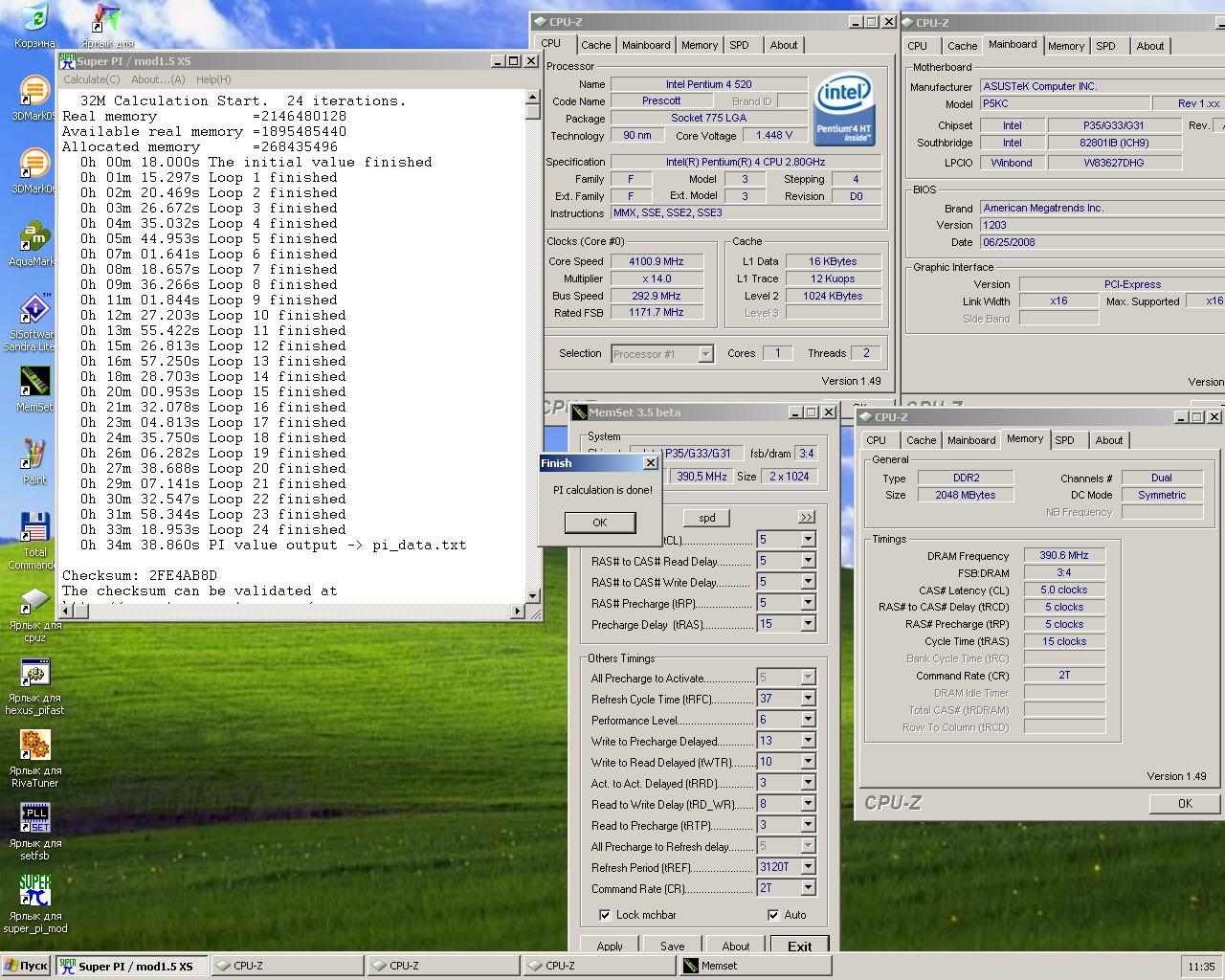Expand Refresh Cycle Time (tRFC) dropdown
Image resolution: width=1225 pixels, height=980 pixels.
pos(808,699)
